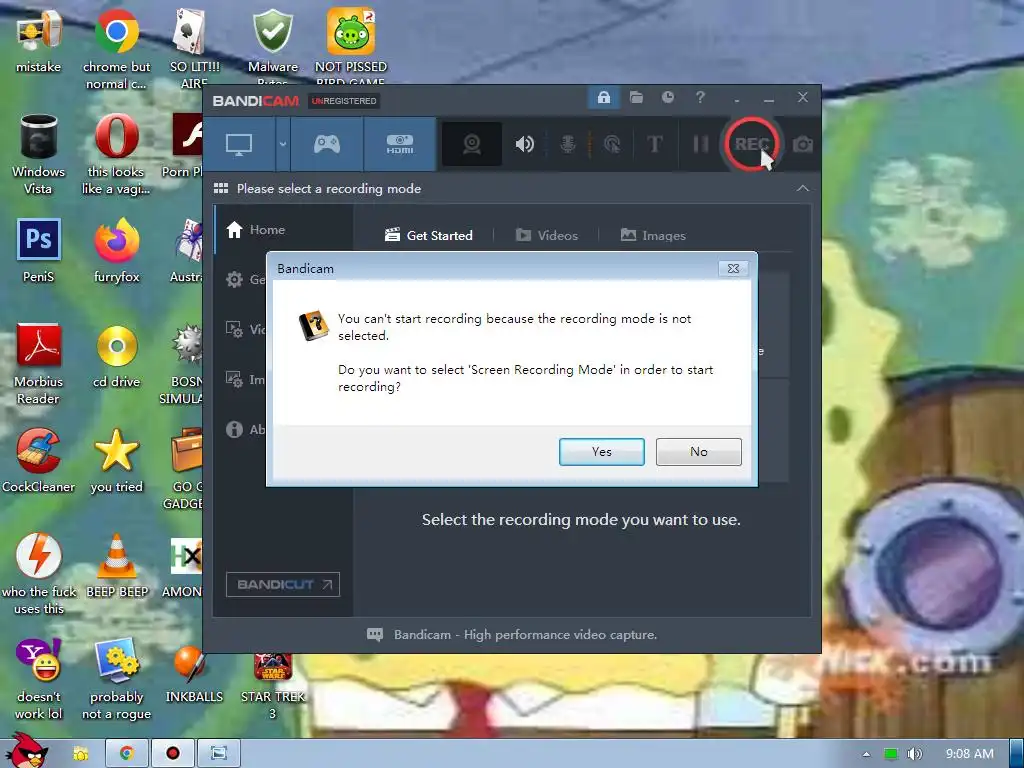Click the red REC record button

750,144
